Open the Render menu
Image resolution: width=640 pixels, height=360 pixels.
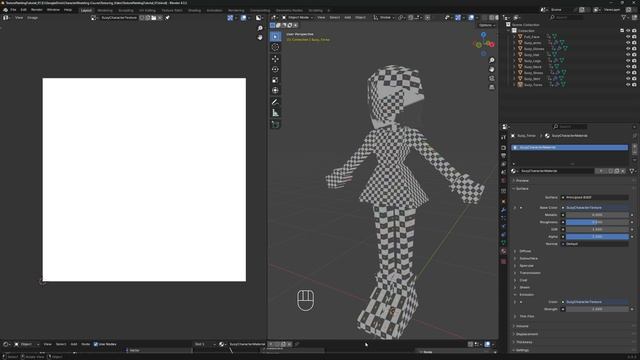point(37,10)
